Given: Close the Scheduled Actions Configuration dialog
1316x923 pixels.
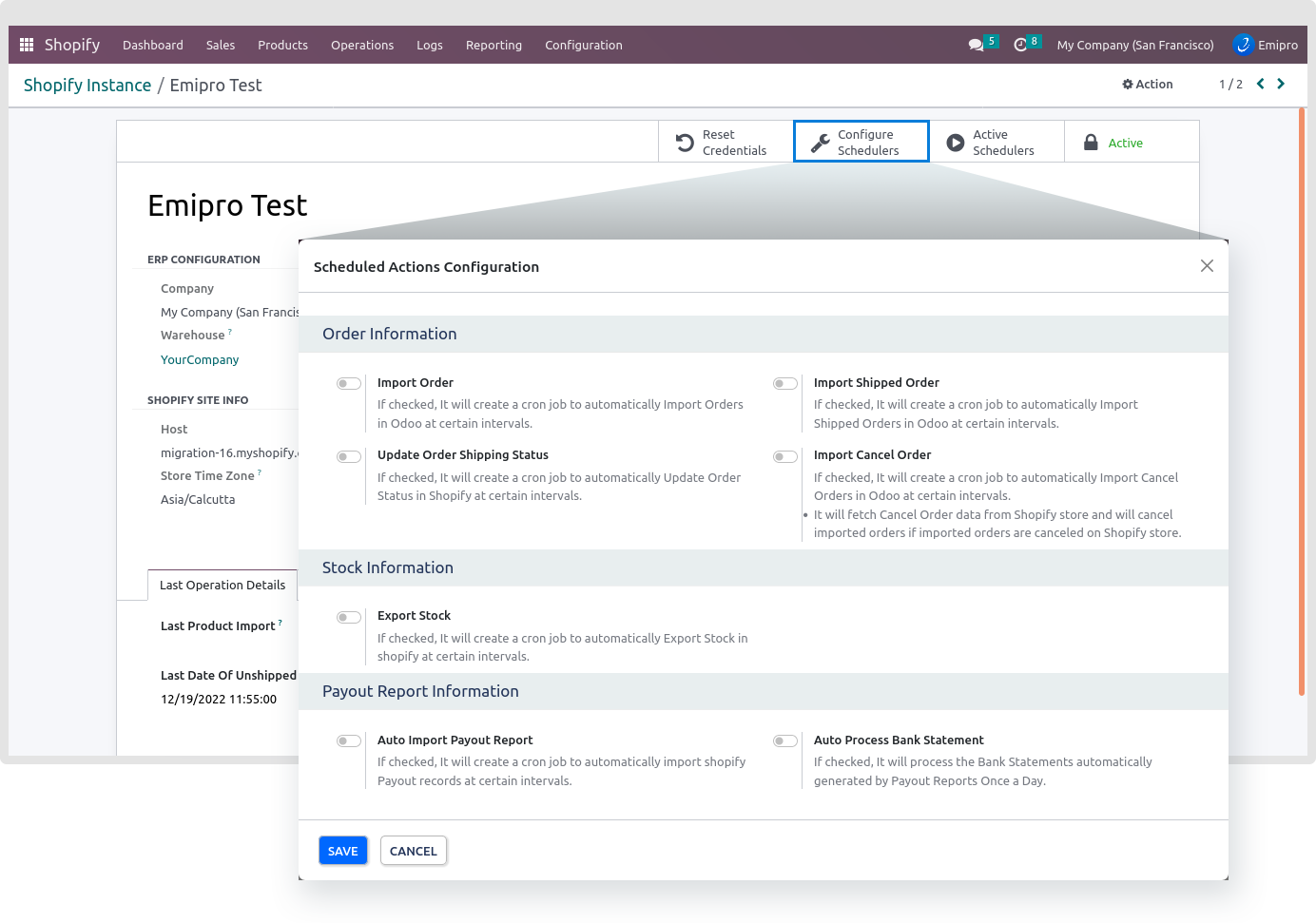Looking at the screenshot, I should coord(1207,266).
